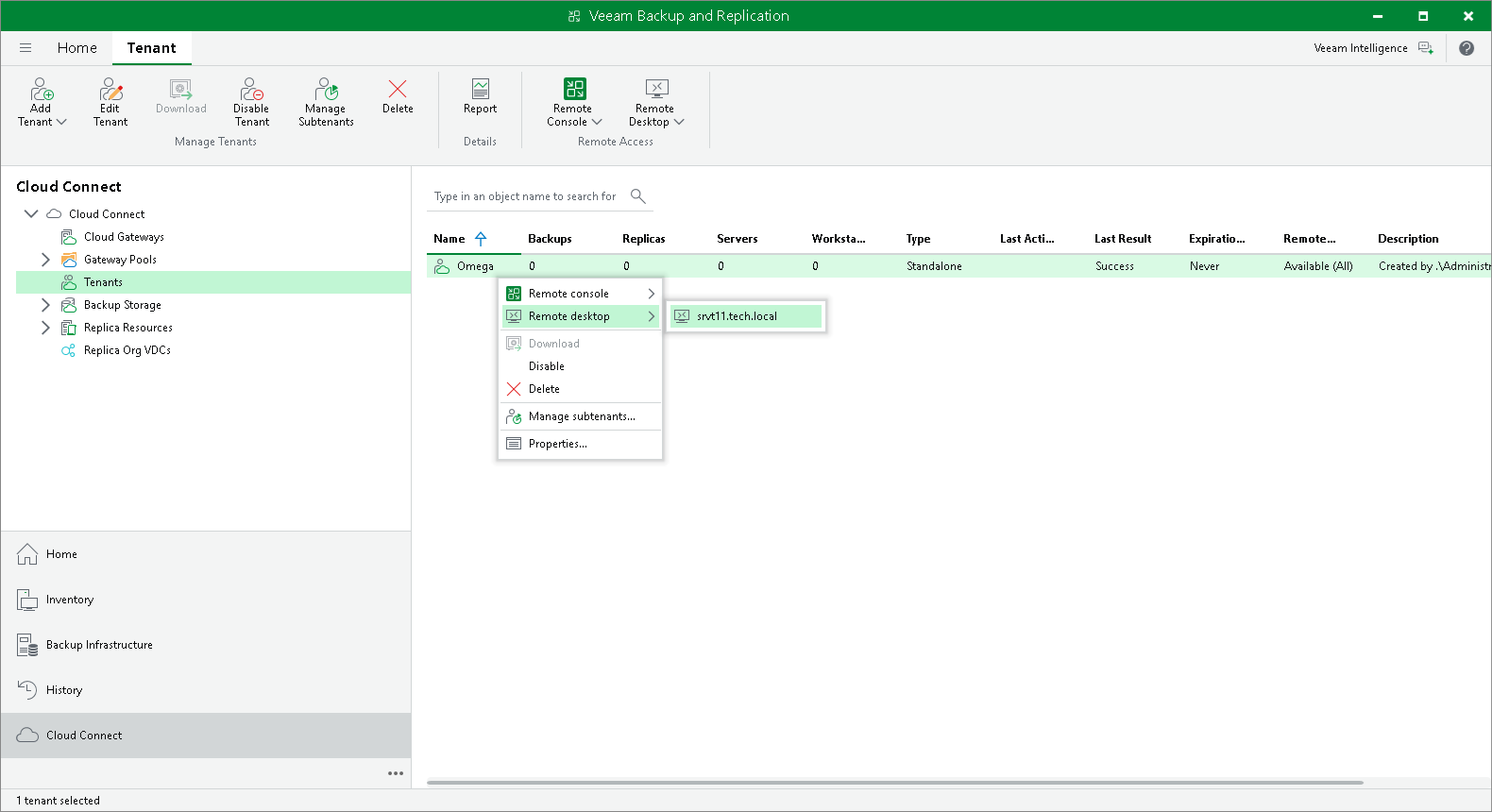1492x812 pixels.
Task: Click the Success cell in Last Result
Action: (x=1114, y=266)
